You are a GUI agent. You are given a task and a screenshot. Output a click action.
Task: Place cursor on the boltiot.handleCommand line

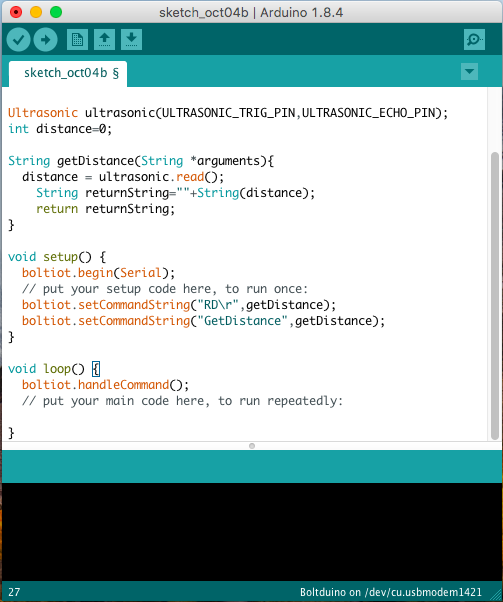point(106,385)
